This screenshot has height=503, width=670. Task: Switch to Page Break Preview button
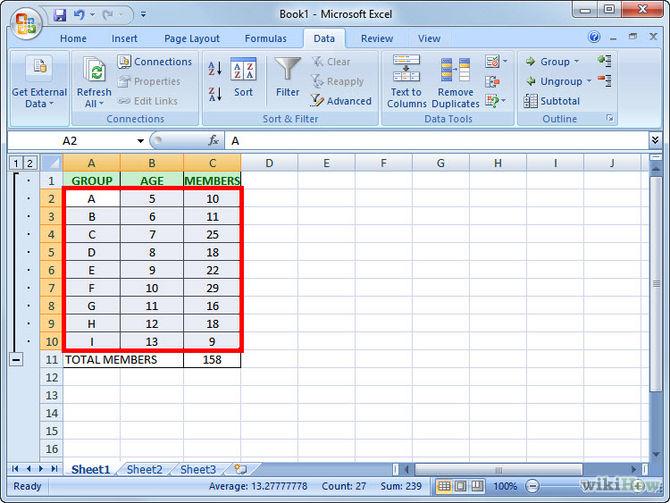[477, 486]
